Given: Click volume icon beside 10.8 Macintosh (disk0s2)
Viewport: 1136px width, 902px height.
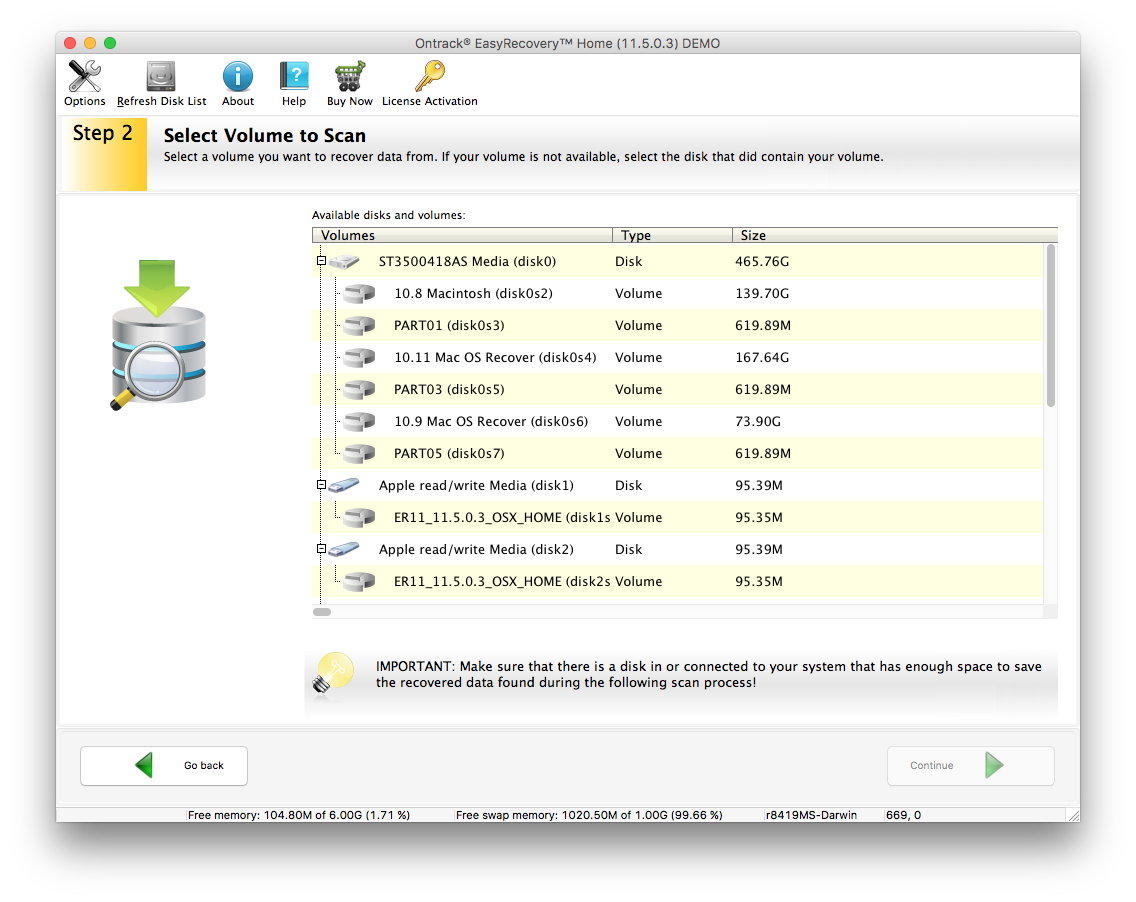Looking at the screenshot, I should (x=359, y=293).
